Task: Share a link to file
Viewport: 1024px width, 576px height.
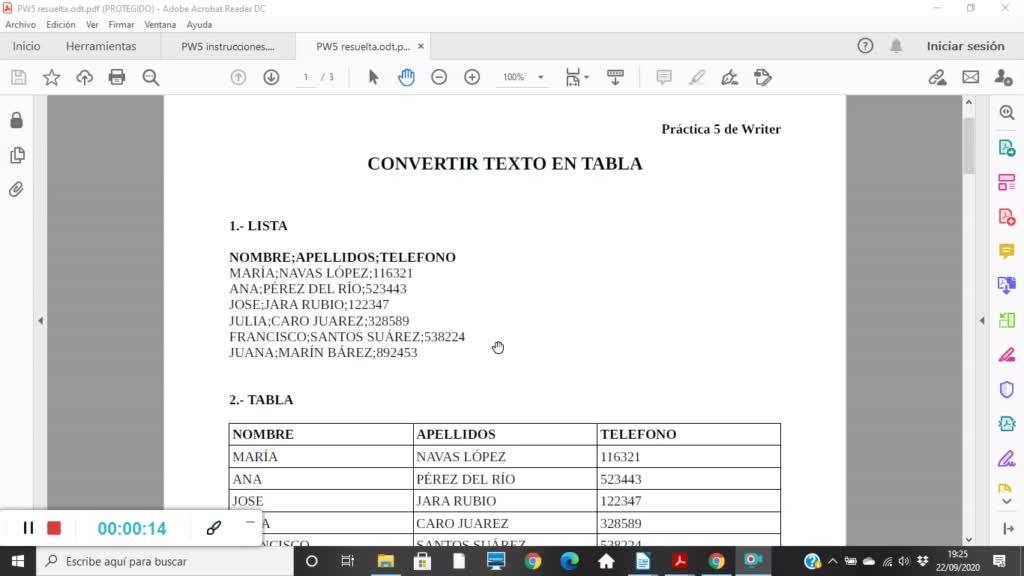Action: click(x=938, y=77)
